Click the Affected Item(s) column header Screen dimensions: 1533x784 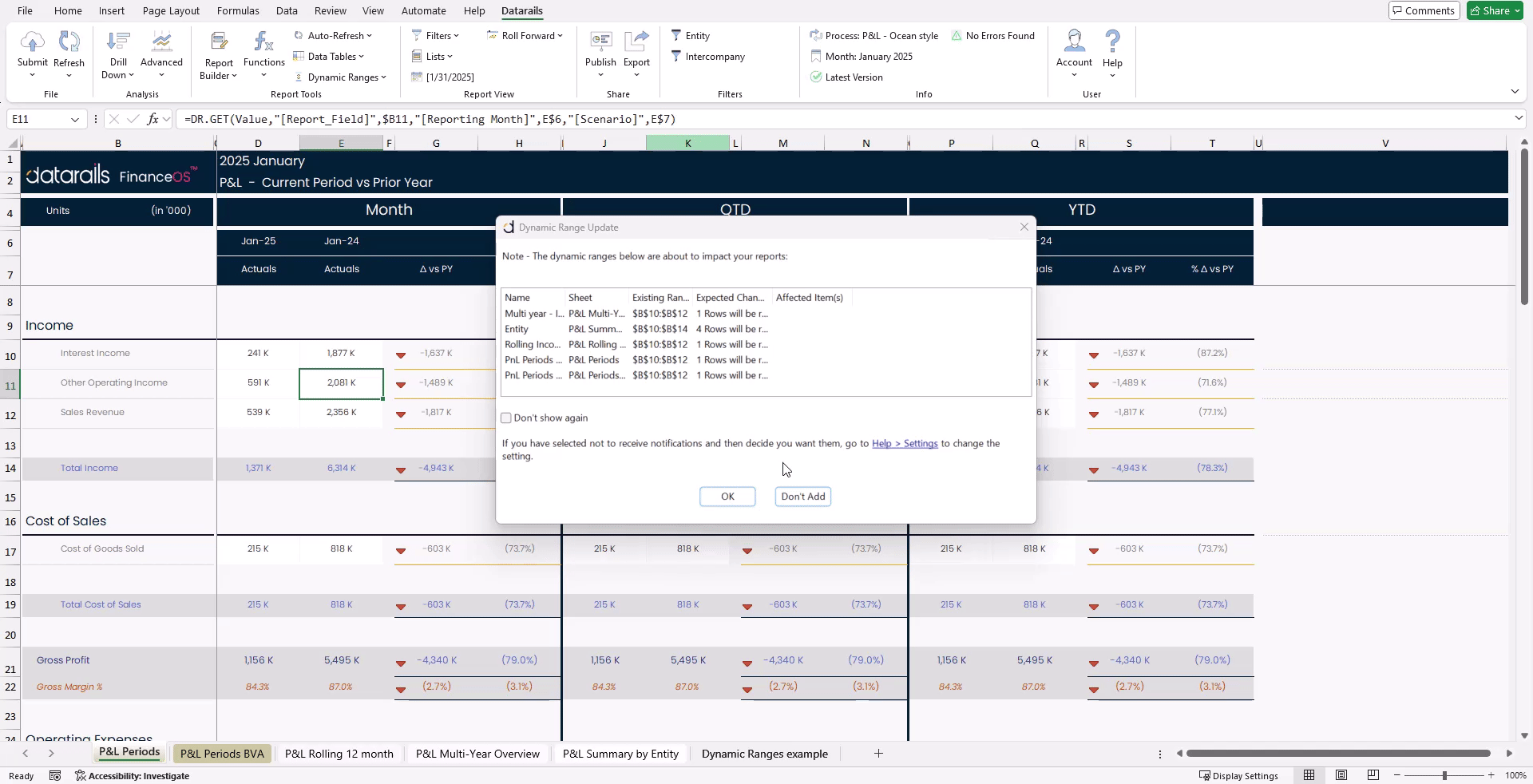(x=810, y=298)
